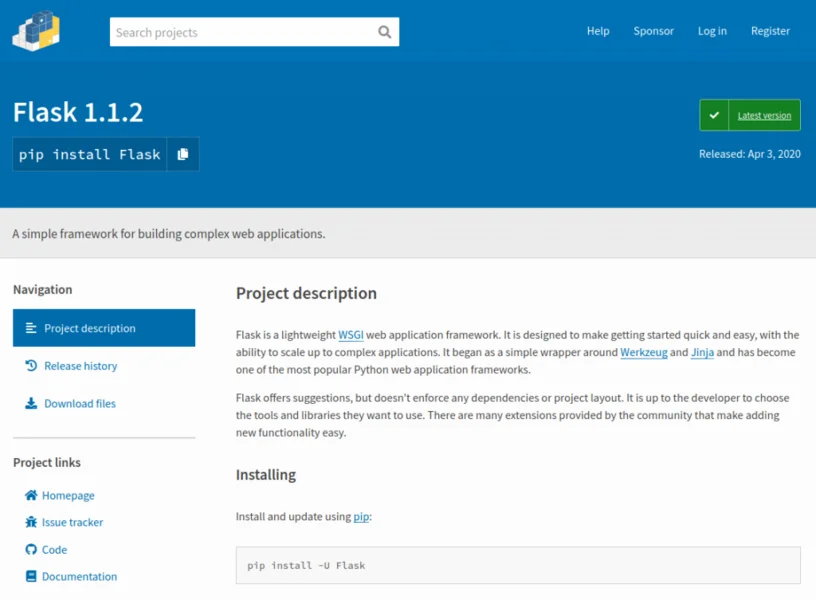Viewport: 816px width, 600px height.
Task: Open the Help menu link
Action: click(598, 31)
